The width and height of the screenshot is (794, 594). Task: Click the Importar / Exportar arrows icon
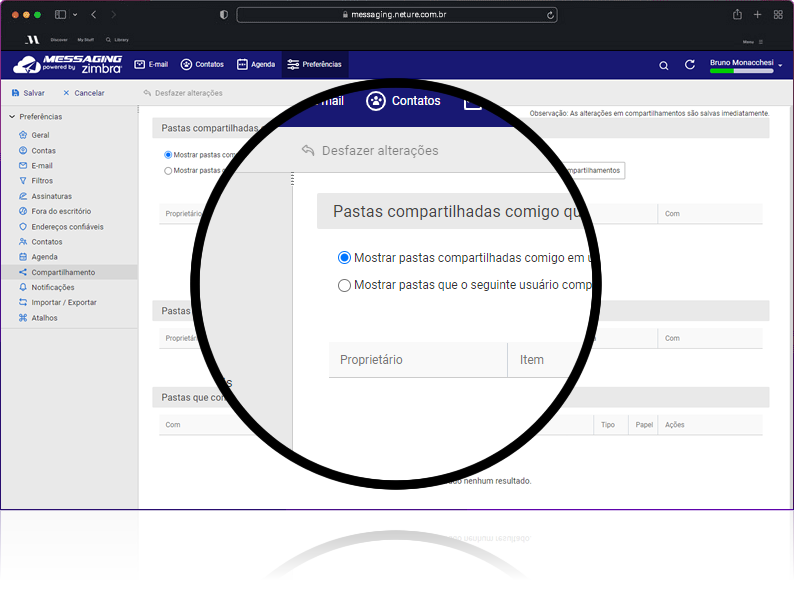click(23, 302)
